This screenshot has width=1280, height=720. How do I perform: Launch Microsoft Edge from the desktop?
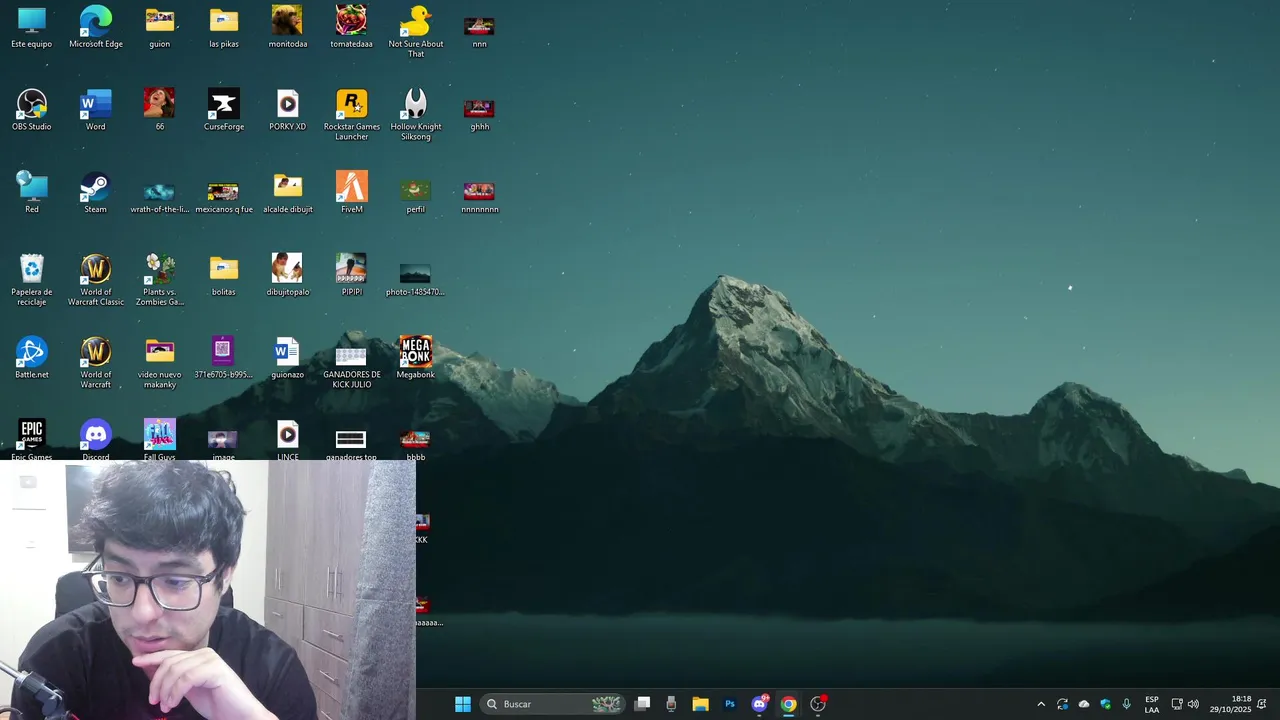click(x=96, y=27)
